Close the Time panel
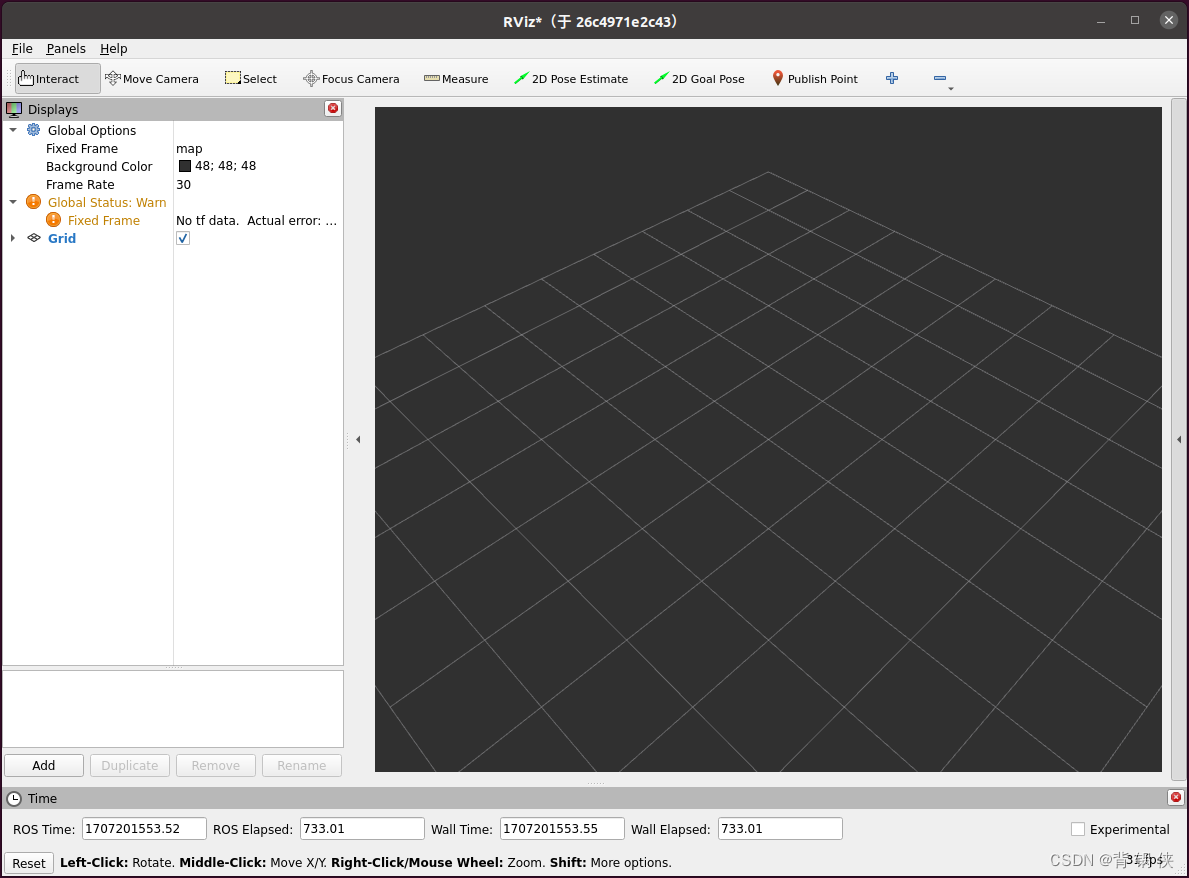Screen dimensions: 1189x878 (x=1175, y=798)
